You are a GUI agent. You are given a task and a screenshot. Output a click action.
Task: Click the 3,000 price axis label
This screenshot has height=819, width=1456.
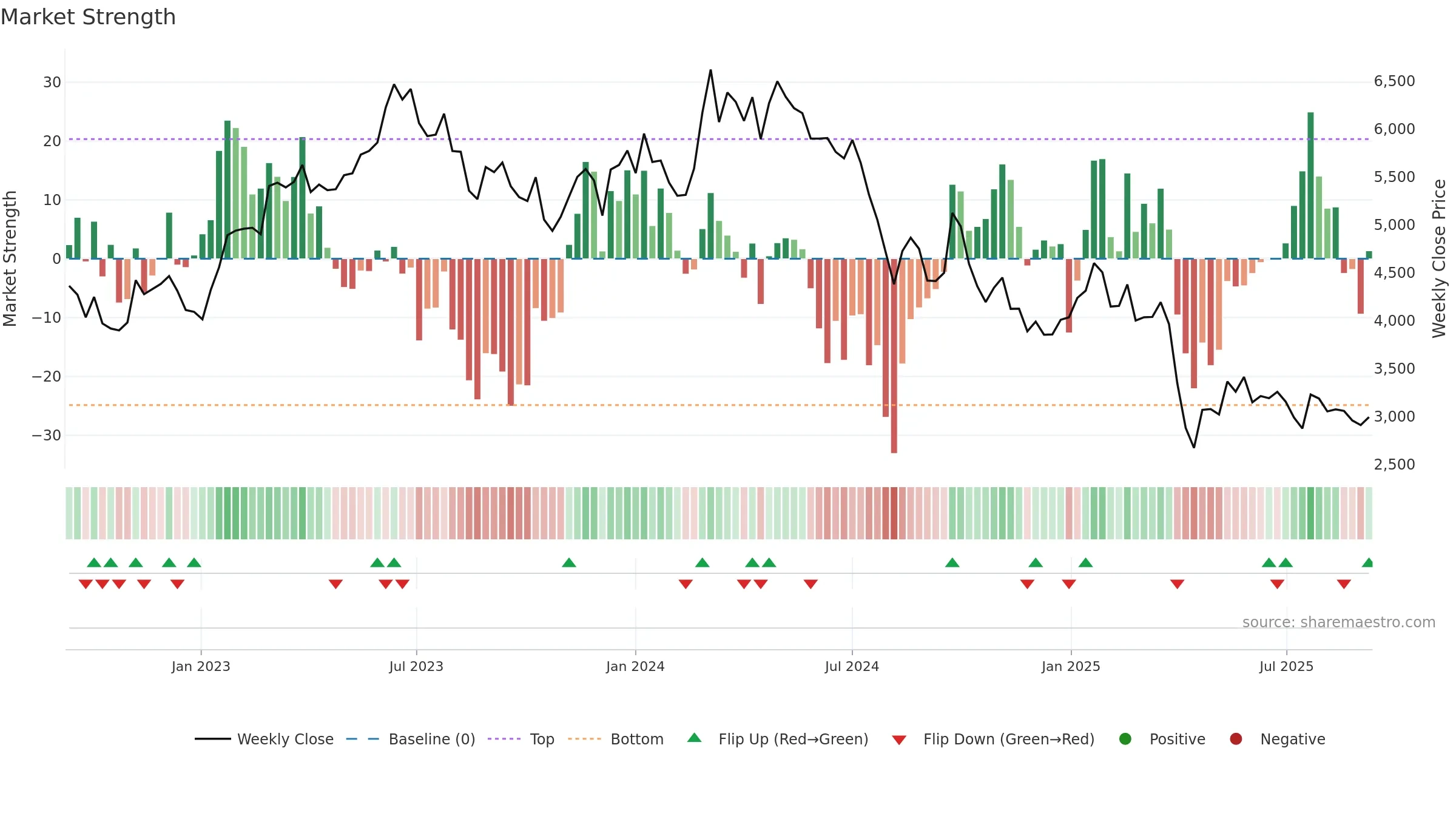[1394, 416]
